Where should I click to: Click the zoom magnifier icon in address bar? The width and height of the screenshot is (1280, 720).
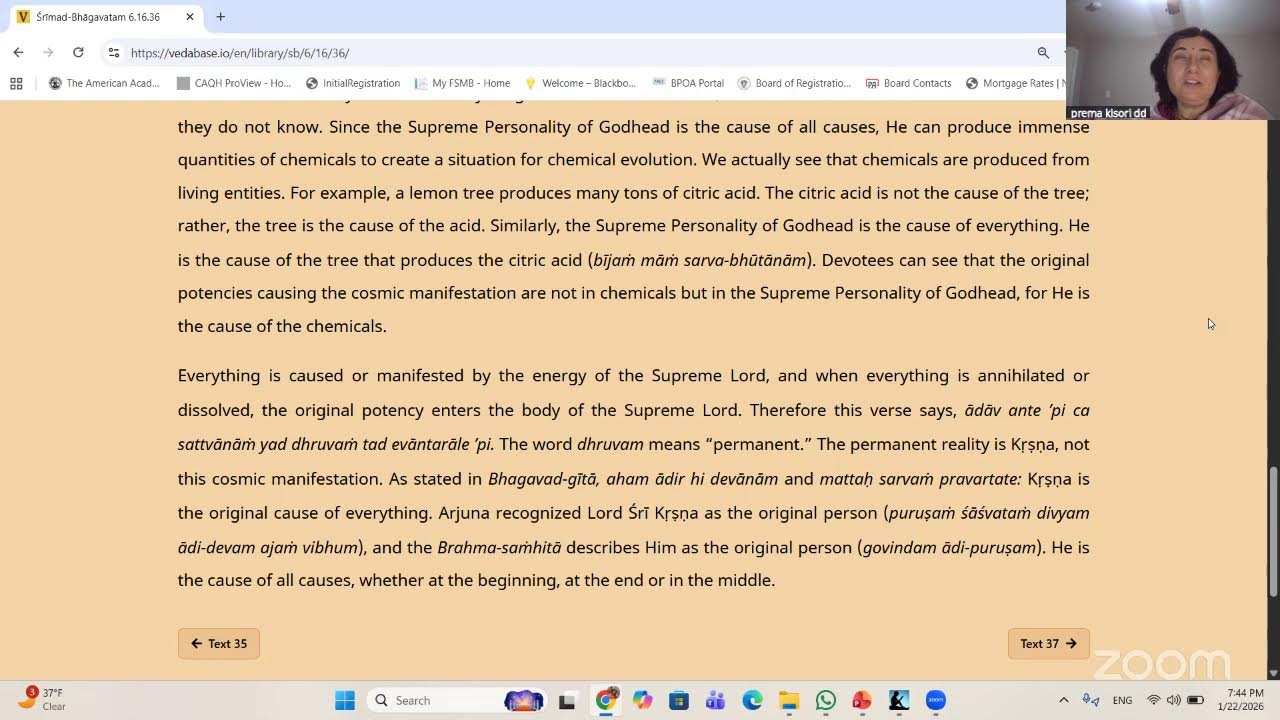point(1043,53)
